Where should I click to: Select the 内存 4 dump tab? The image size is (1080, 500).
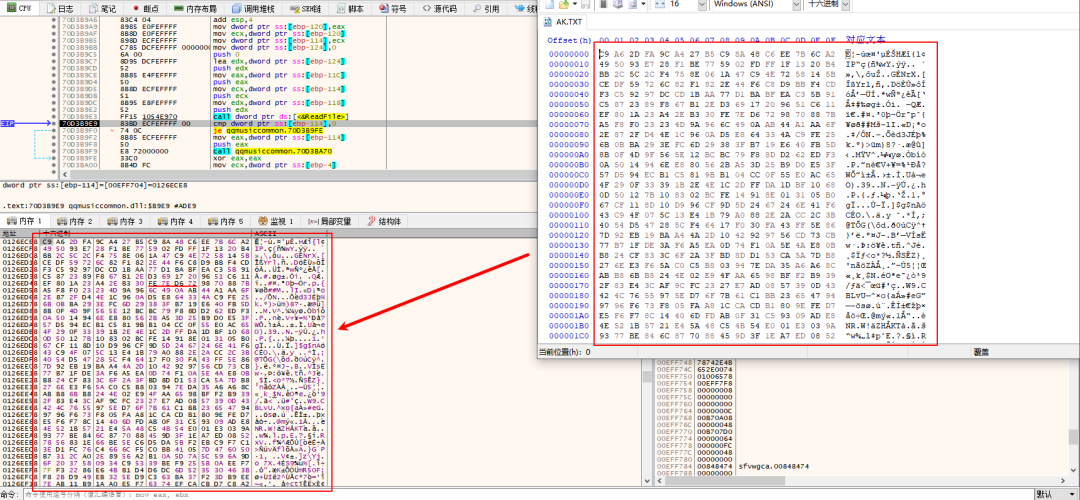pos(177,221)
